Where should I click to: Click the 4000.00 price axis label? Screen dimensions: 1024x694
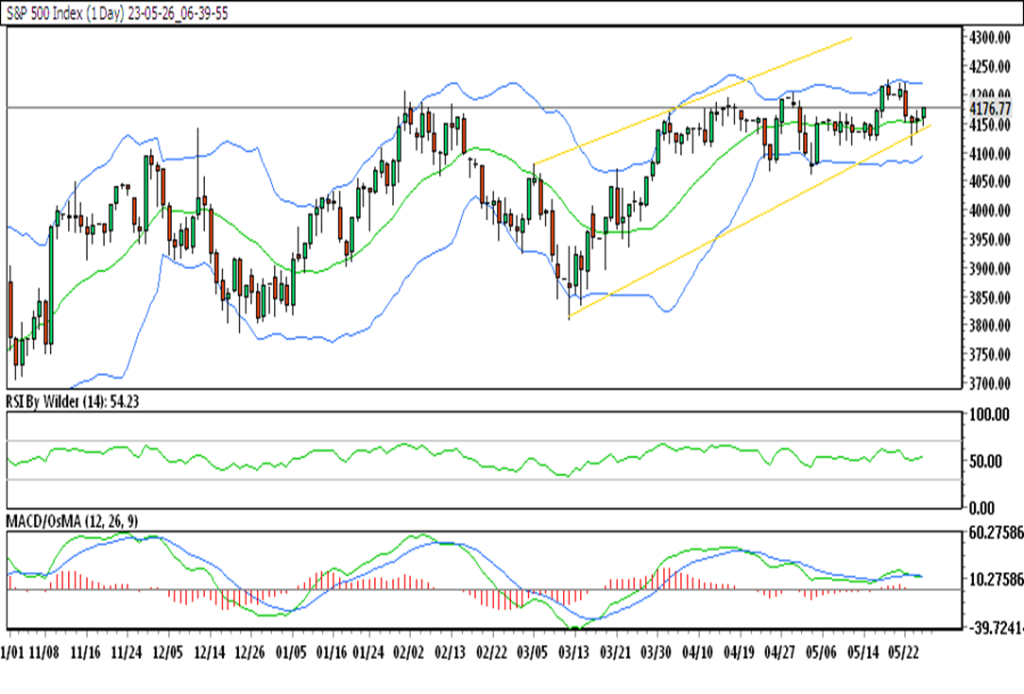point(990,210)
